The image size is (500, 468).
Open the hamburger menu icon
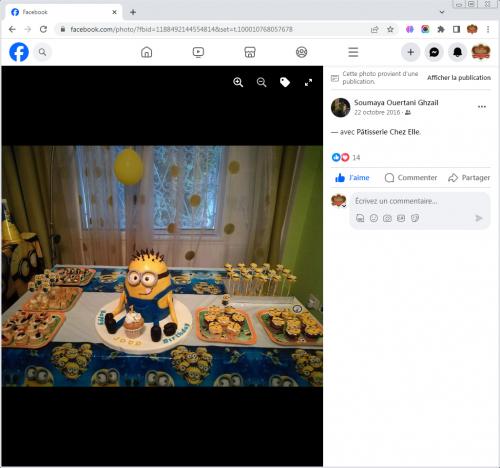coord(353,52)
